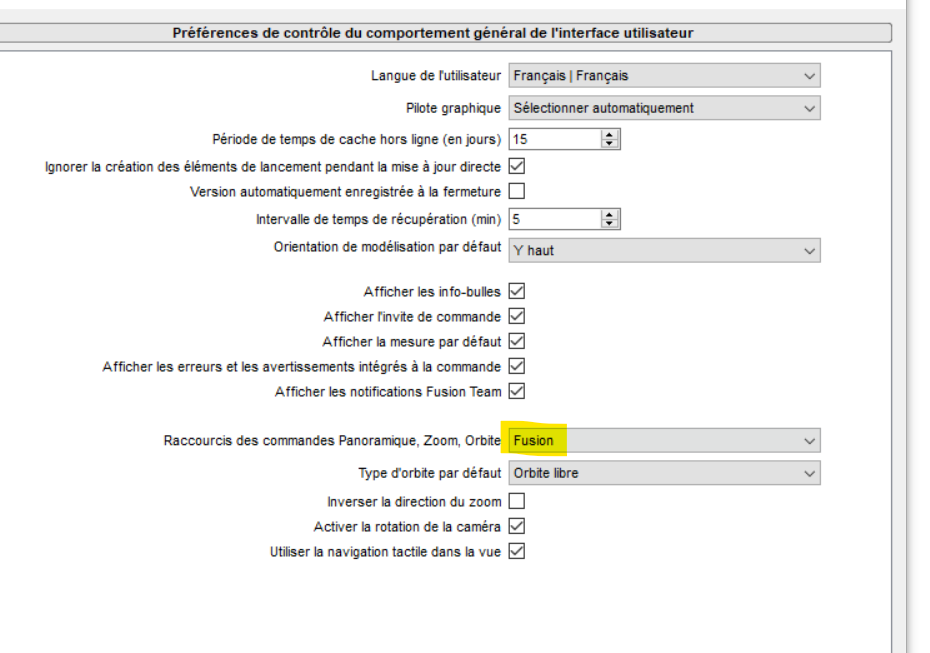Disable Afficher l'invite de commande
This screenshot has height=653, width=930.
click(517, 316)
